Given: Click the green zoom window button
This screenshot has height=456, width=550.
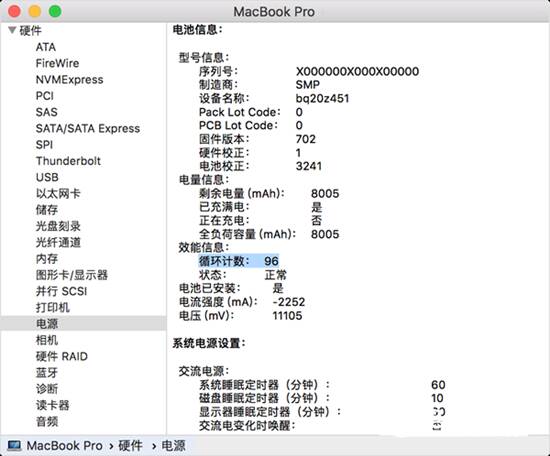Looking at the screenshot, I should [x=55, y=11].
